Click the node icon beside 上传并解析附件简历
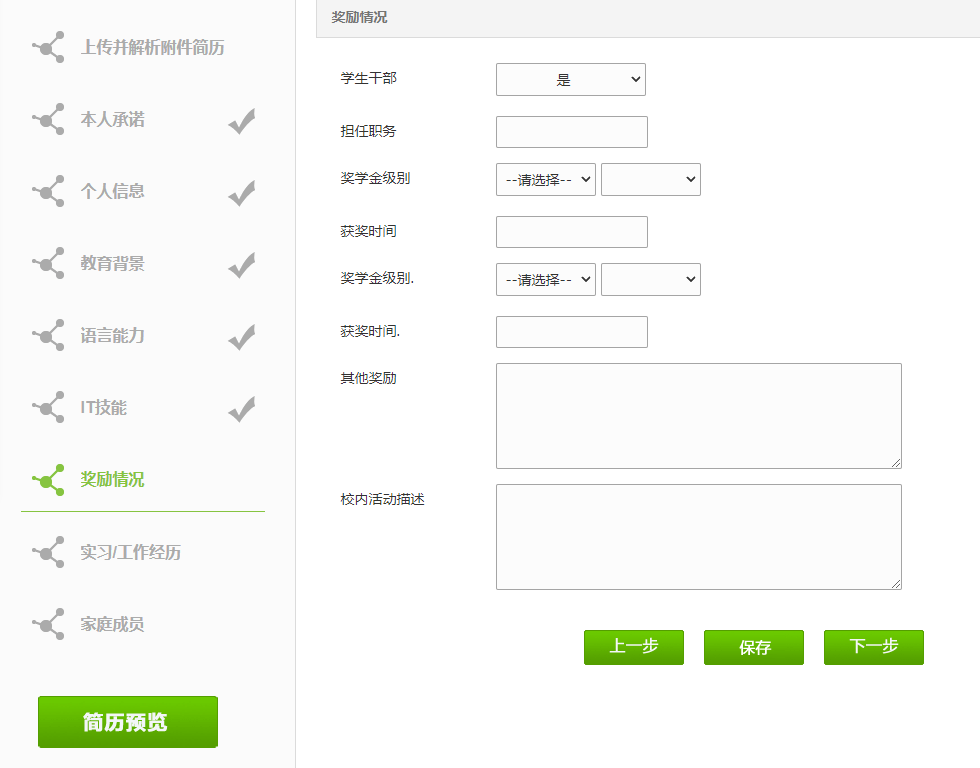Screen dimensions: 980x768 coord(47,47)
